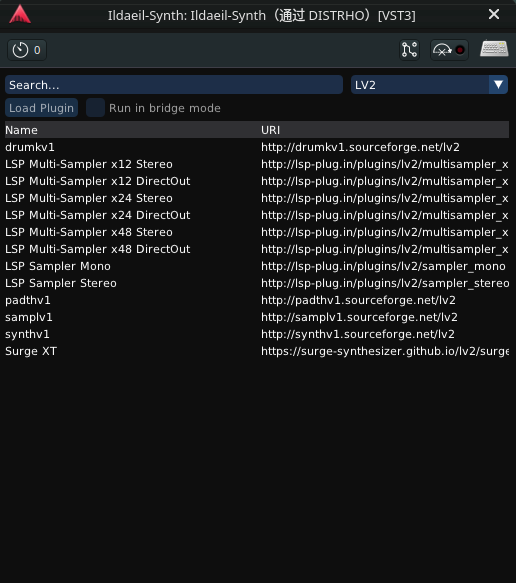Select the samplv1 plugin row
Screen dimensions: 516x583
[x=257, y=317]
